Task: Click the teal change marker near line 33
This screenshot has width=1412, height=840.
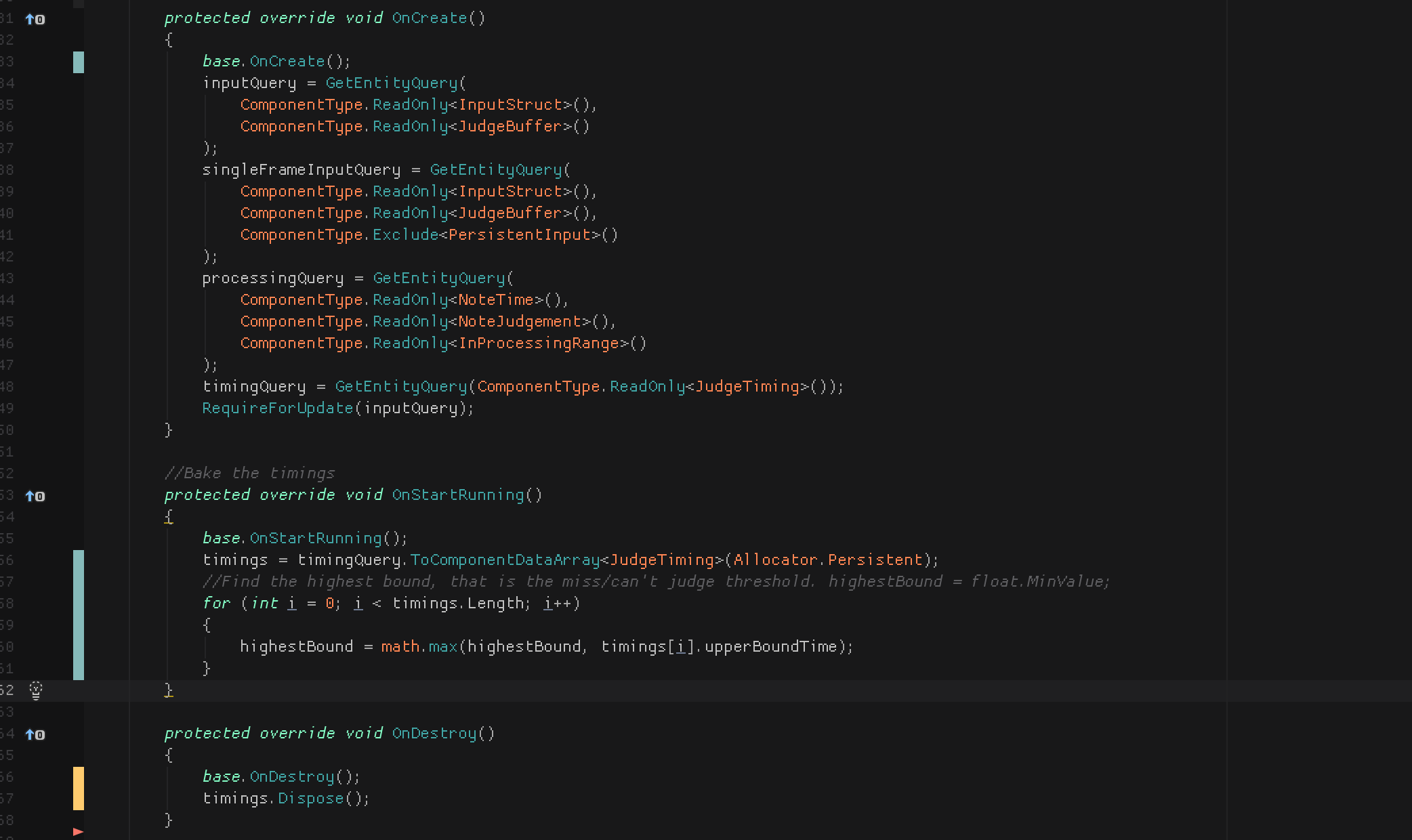Action: 79,62
